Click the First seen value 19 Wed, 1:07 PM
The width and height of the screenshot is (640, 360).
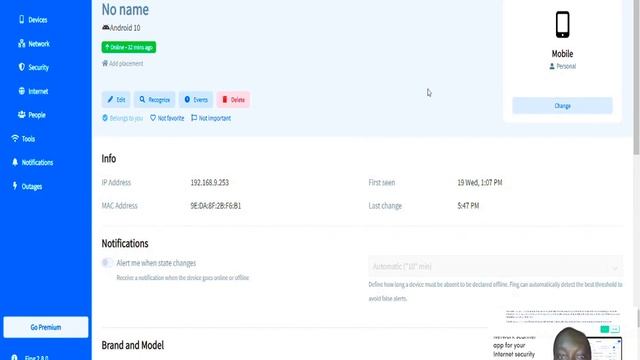pos(480,182)
